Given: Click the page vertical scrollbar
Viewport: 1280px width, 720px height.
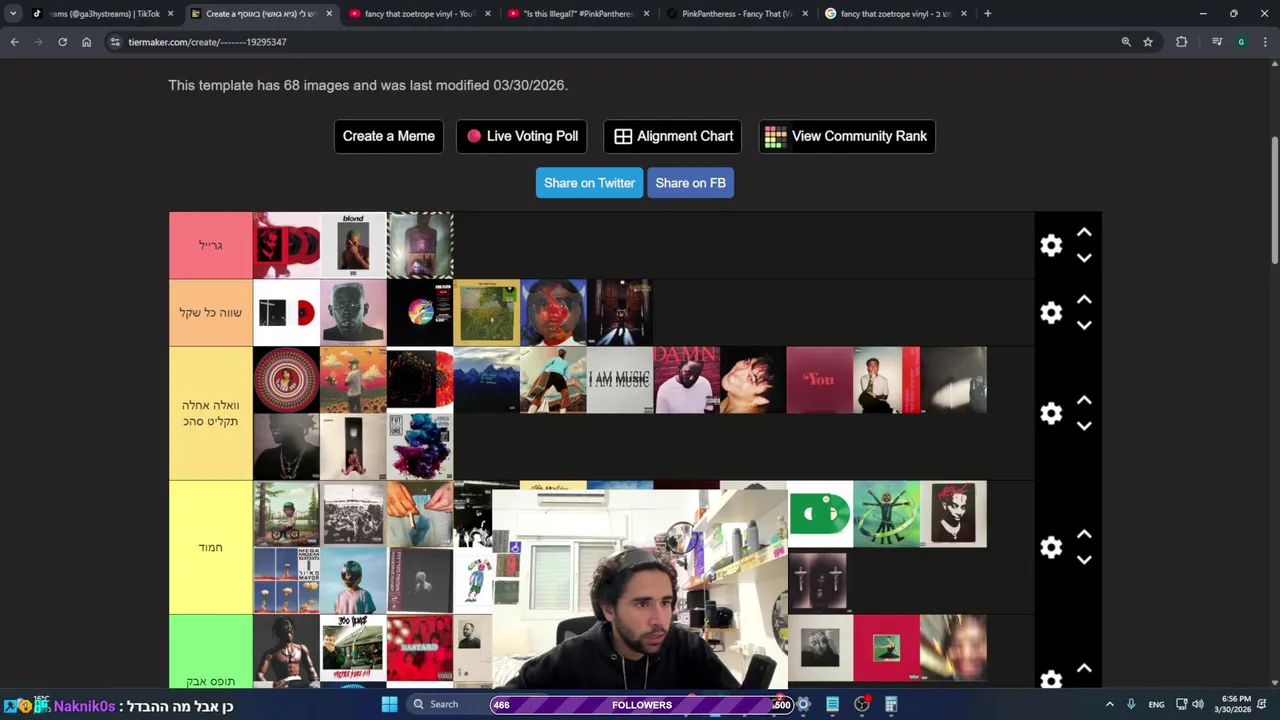Looking at the screenshot, I should coord(1275,200).
